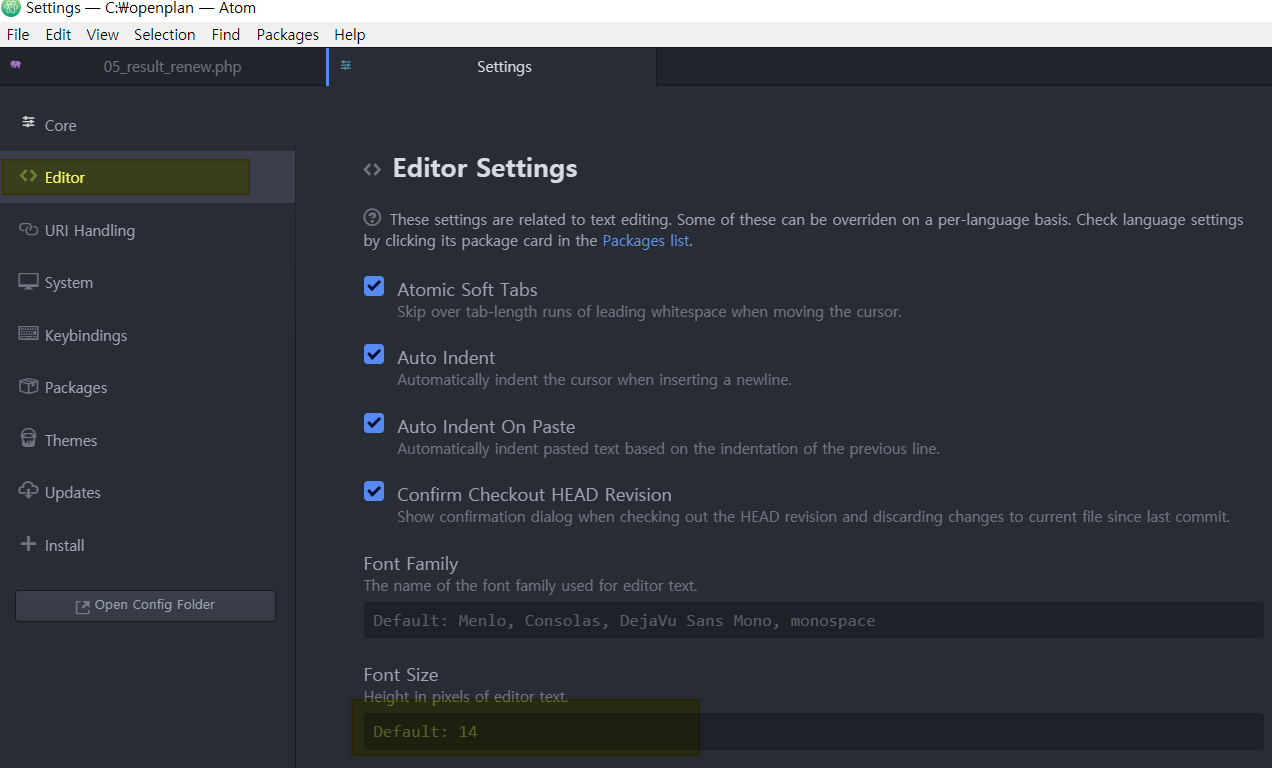Open the Core settings section
The width and height of the screenshot is (1272, 768).
pyautogui.click(x=147, y=125)
